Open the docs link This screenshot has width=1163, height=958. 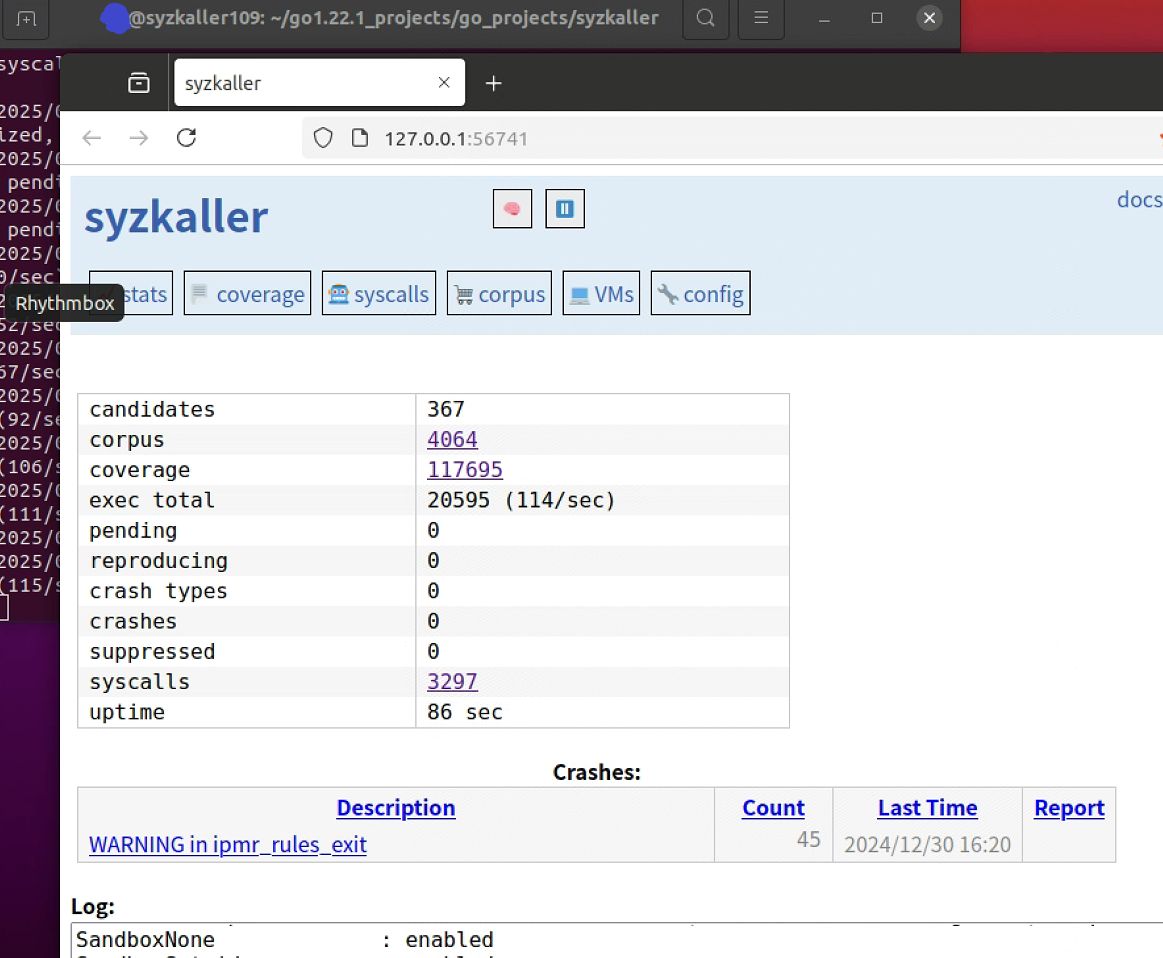pyautogui.click(x=1138, y=199)
